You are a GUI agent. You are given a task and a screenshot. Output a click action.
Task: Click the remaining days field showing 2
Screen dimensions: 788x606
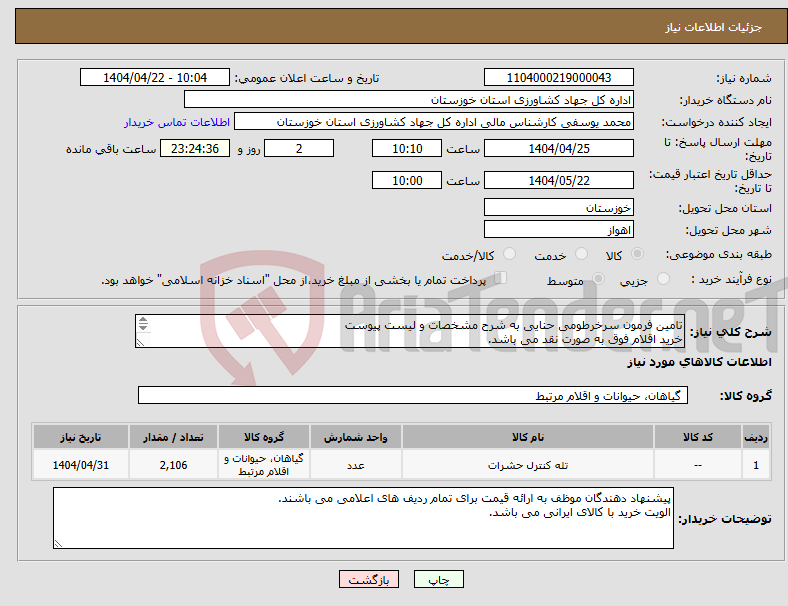coord(299,149)
